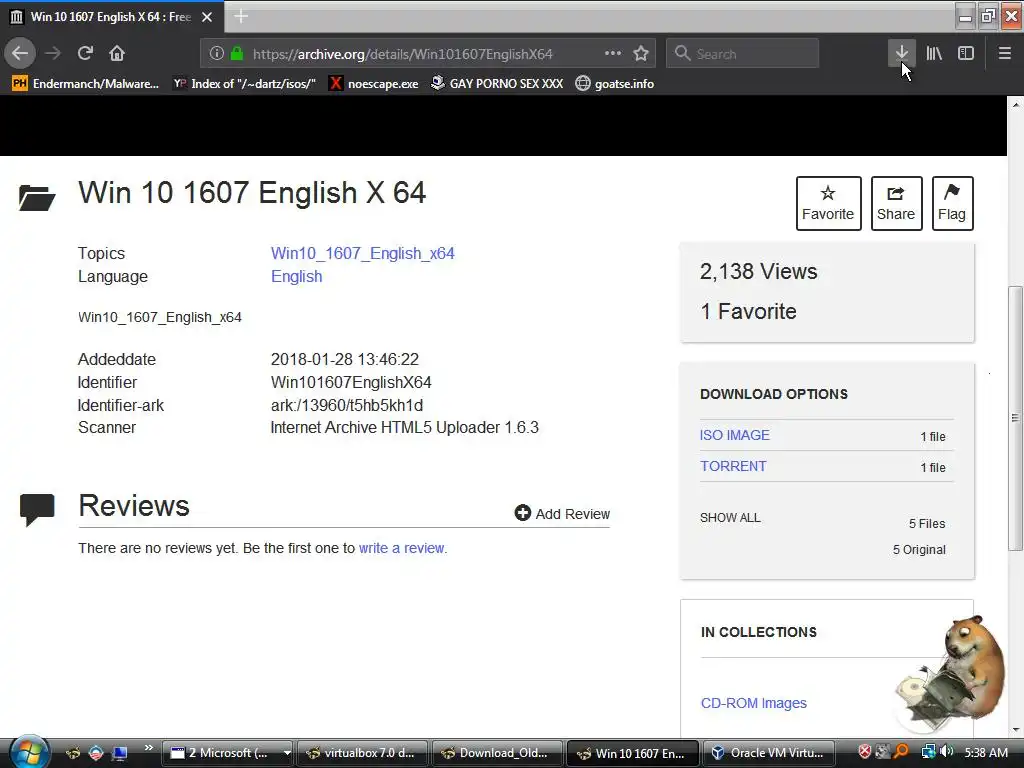
Task: Open Endermanch/Malware bookmark
Action: pos(86,84)
